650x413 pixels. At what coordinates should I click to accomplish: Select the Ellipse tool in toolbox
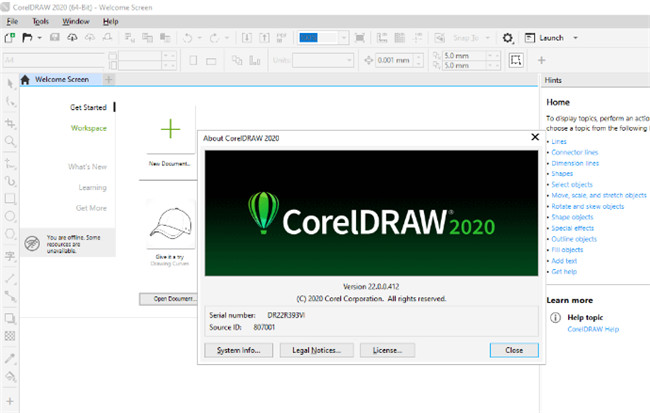10,216
